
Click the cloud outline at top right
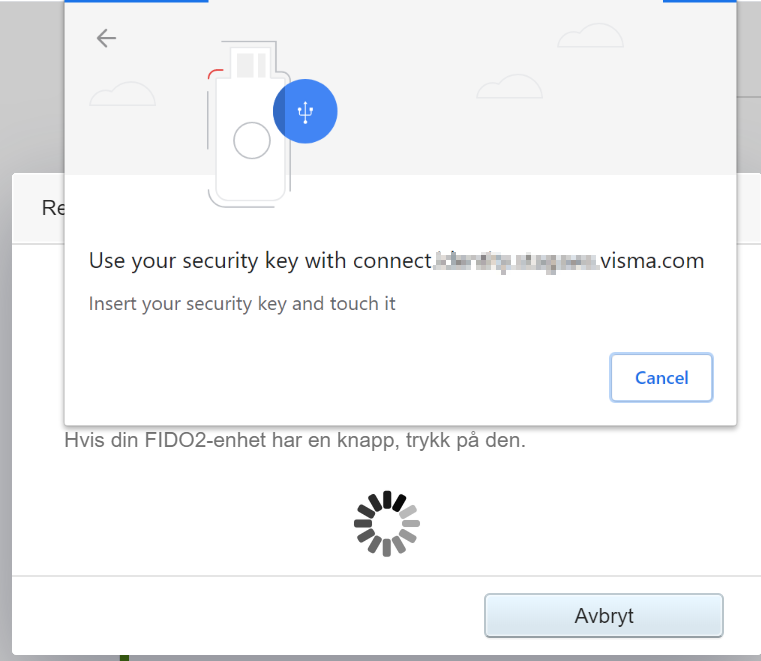click(590, 36)
